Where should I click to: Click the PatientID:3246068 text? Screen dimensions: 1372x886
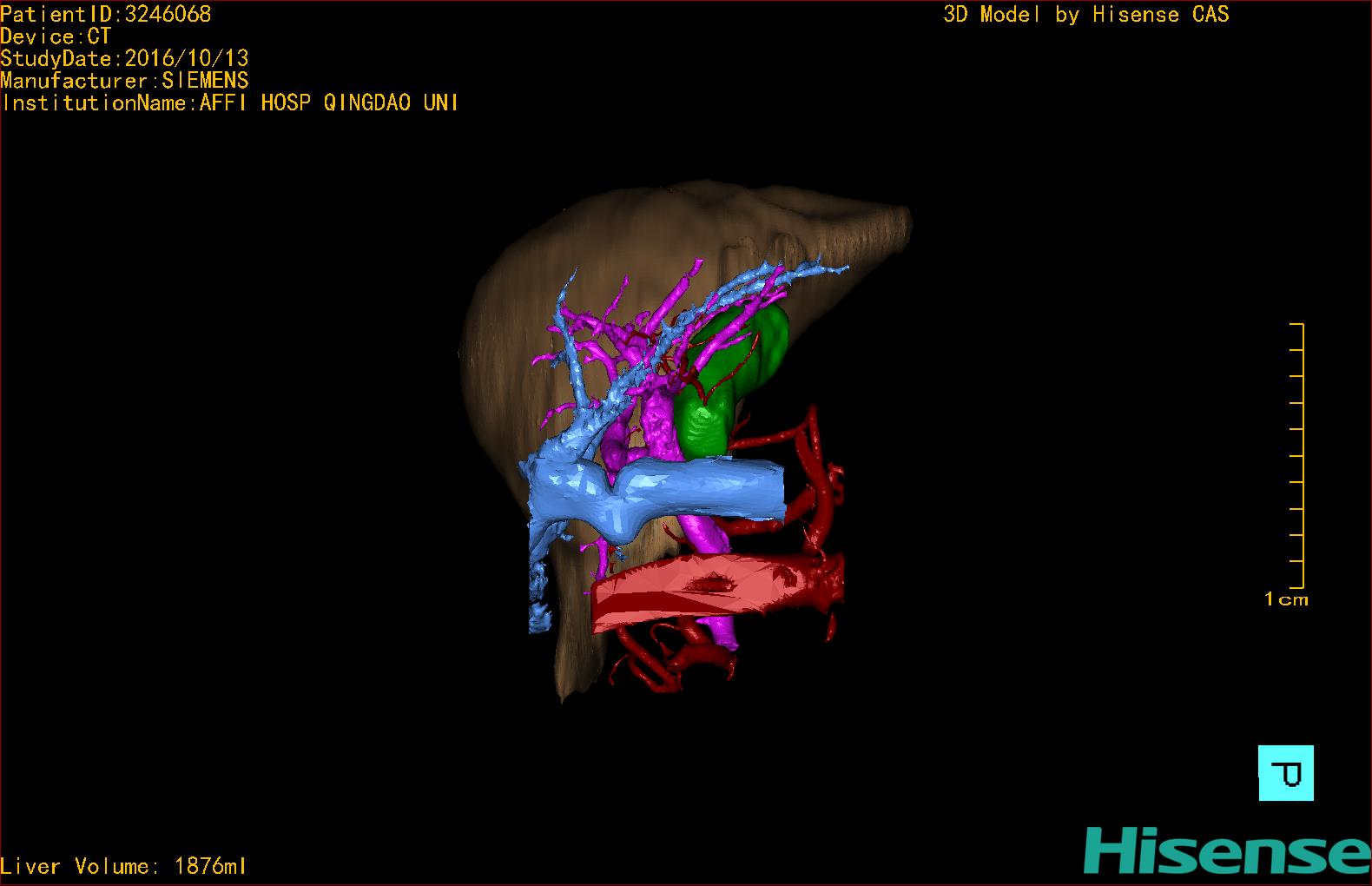coord(105,14)
